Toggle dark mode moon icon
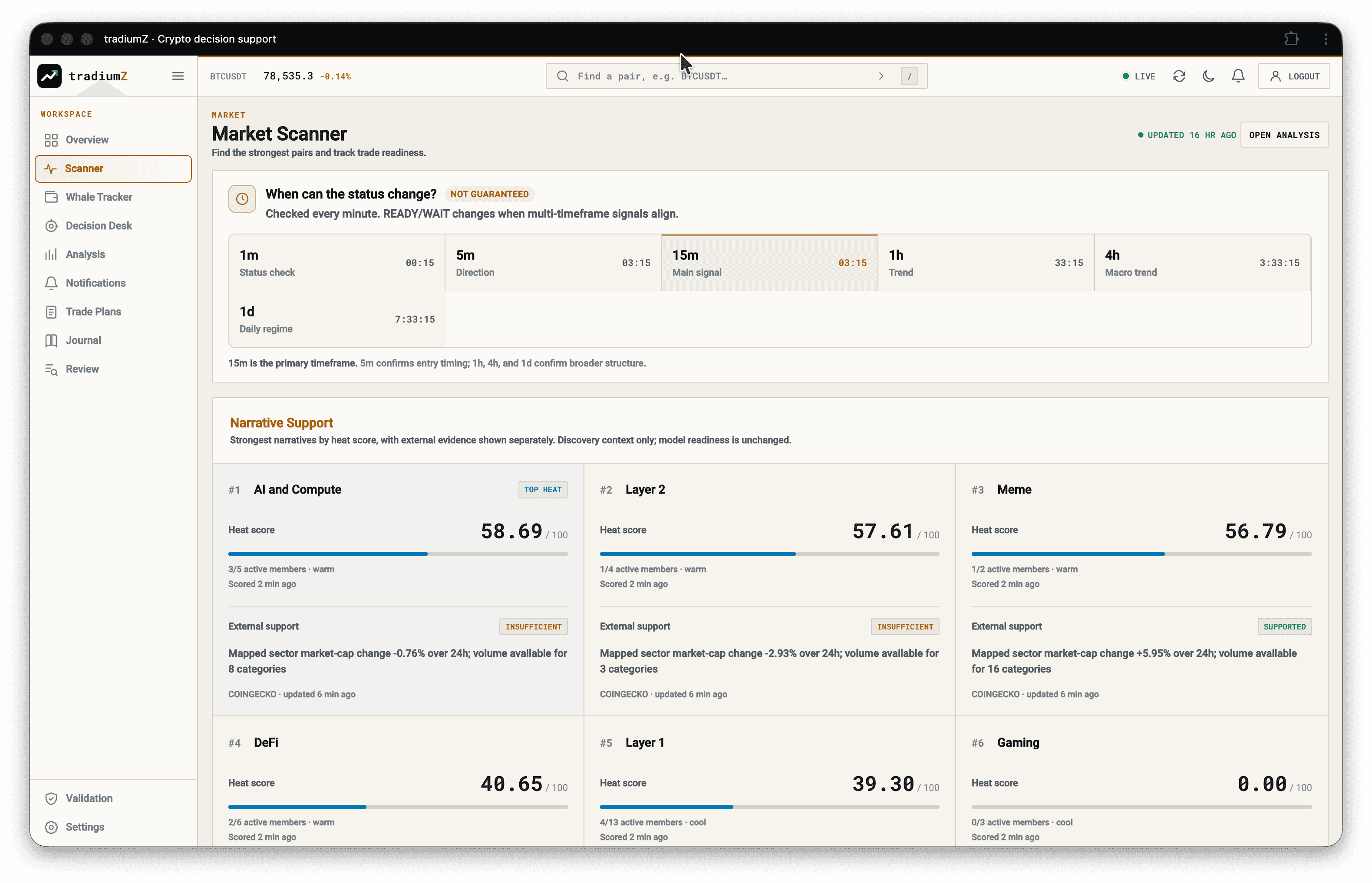Image resolution: width=1372 pixels, height=883 pixels. [1209, 76]
